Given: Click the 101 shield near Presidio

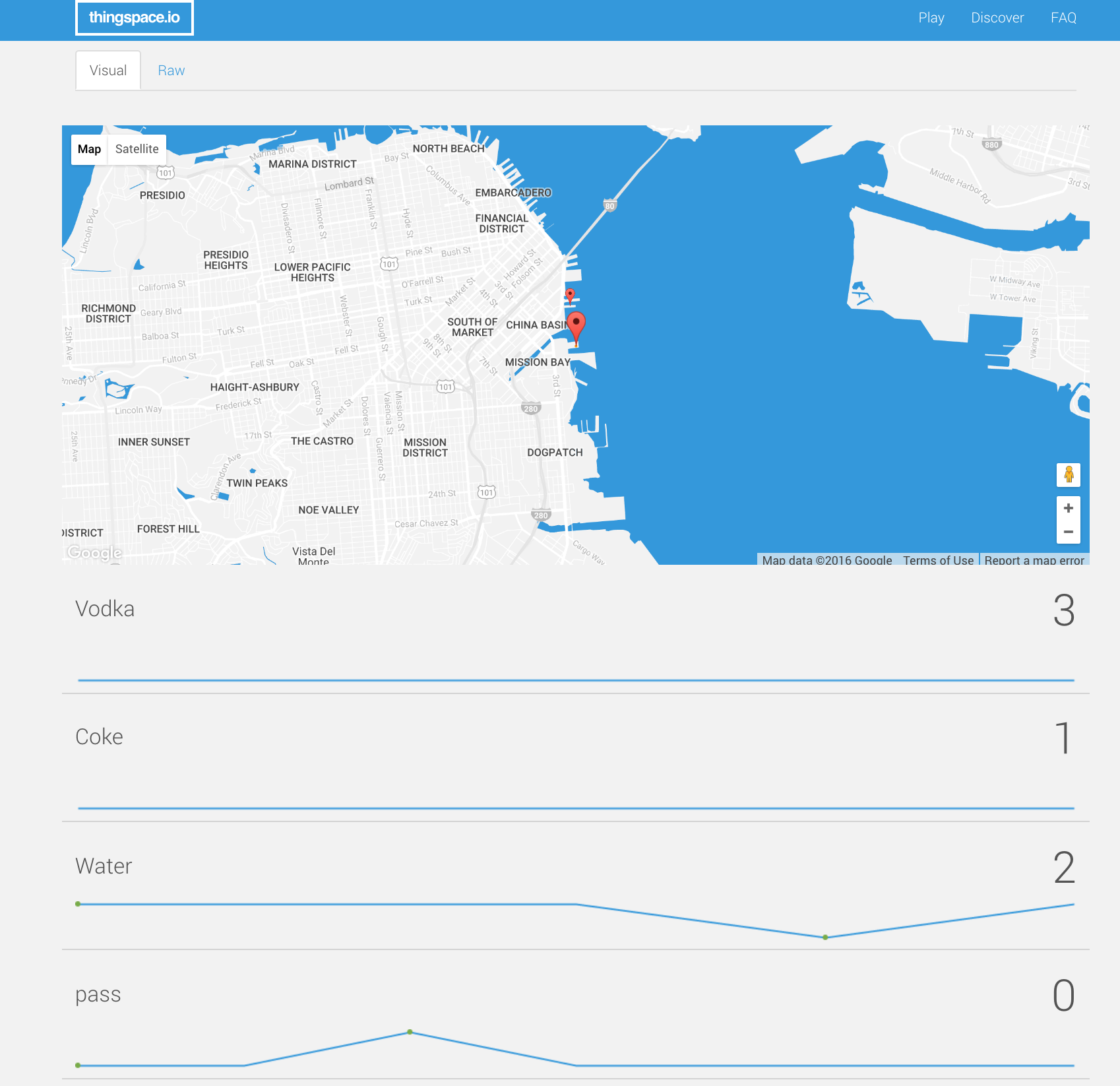Looking at the screenshot, I should tap(166, 173).
